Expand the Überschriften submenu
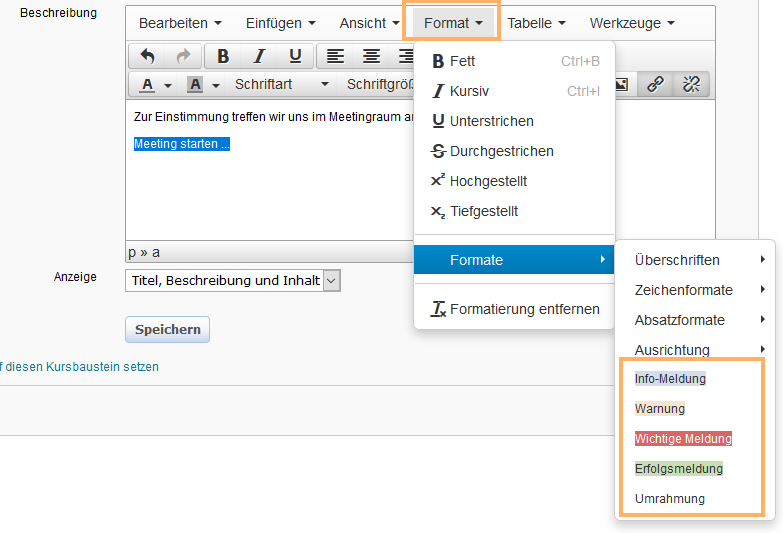 click(695, 260)
